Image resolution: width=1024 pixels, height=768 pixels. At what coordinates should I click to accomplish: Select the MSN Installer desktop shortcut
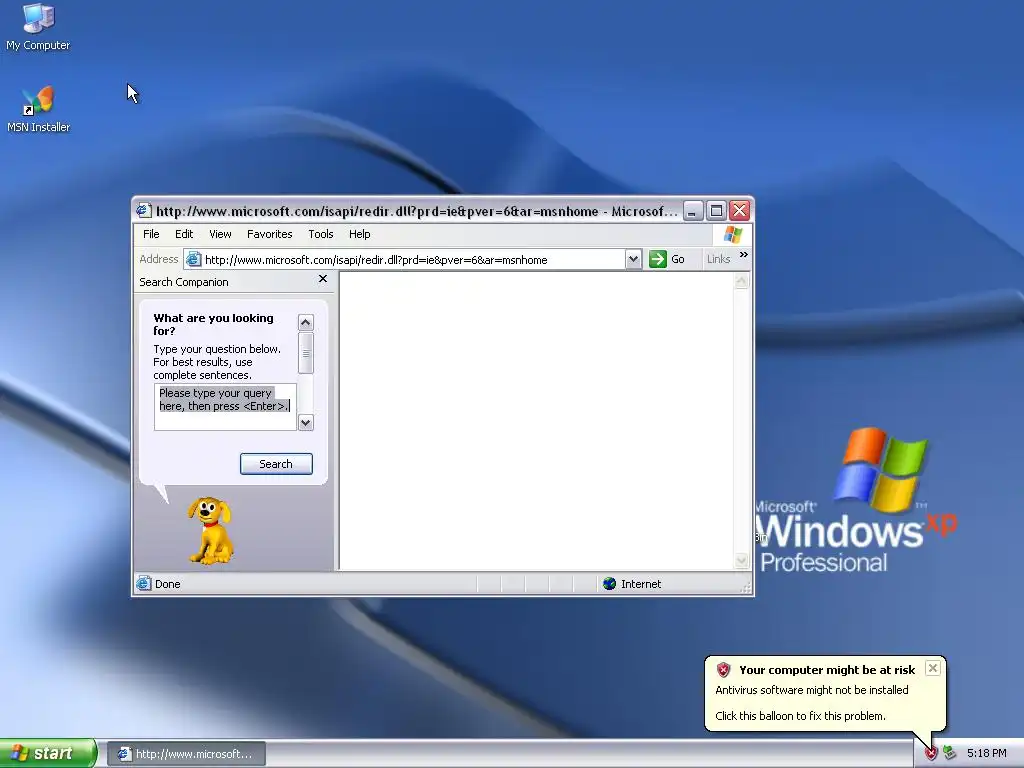(38, 109)
